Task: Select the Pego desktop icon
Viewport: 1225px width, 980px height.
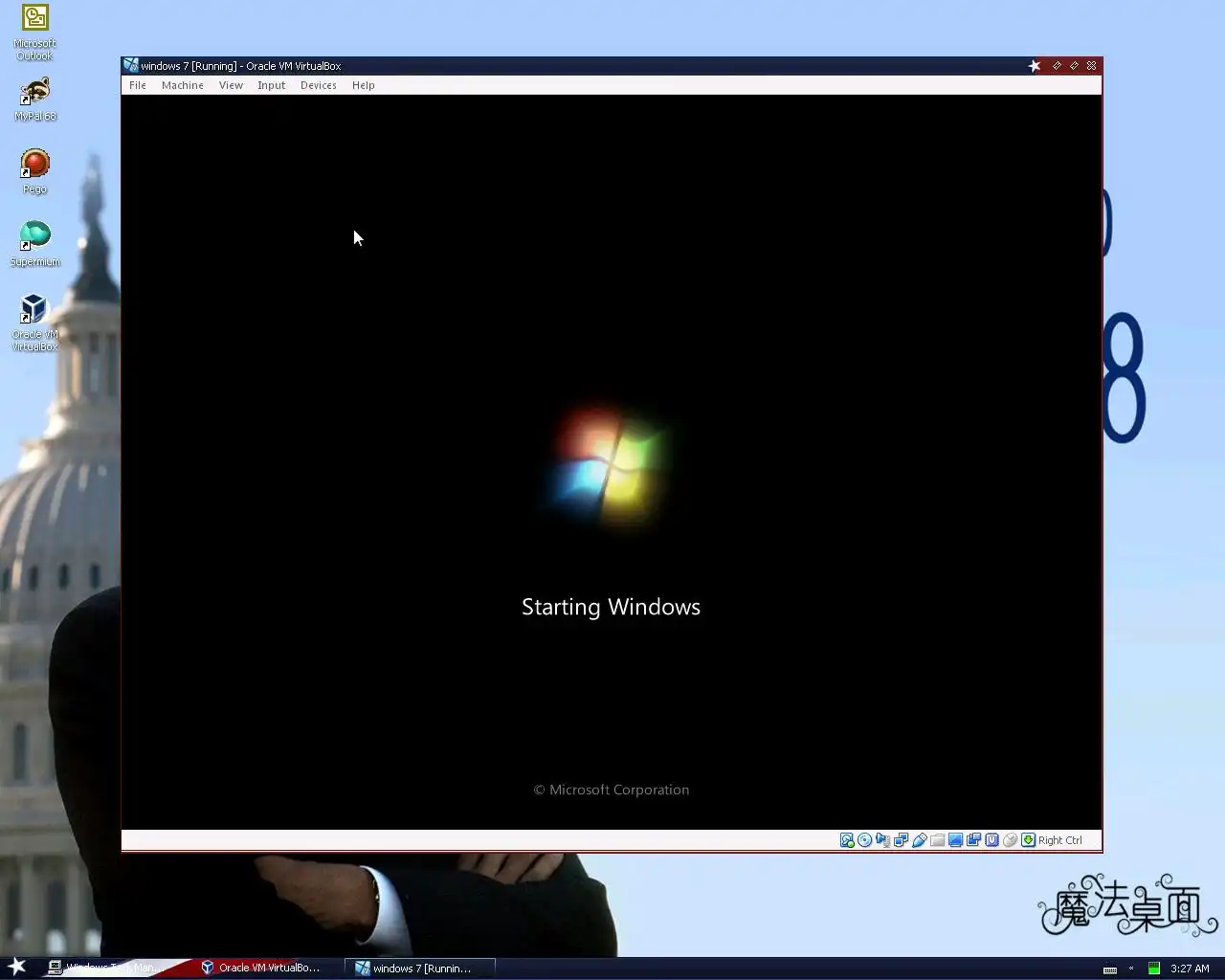Action: coord(35,172)
